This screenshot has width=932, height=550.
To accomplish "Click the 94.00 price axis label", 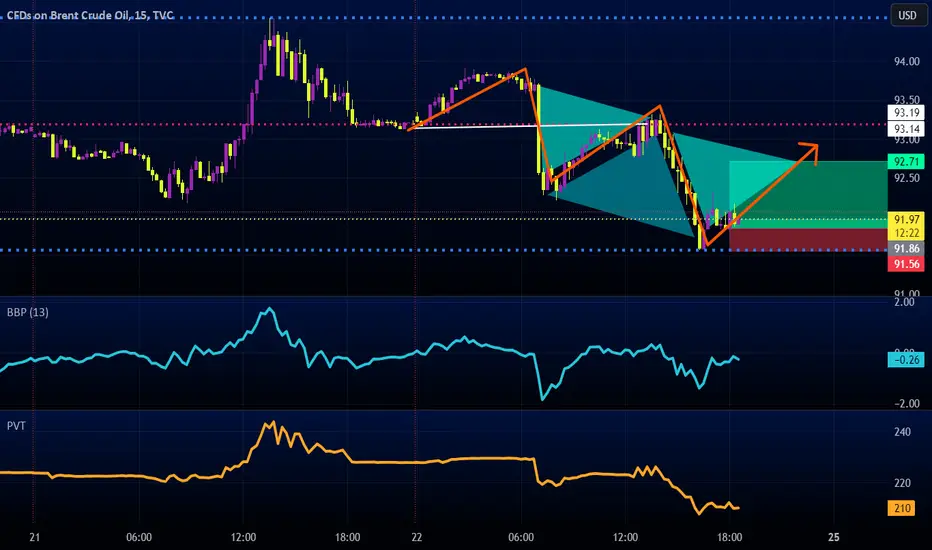I will pos(907,61).
